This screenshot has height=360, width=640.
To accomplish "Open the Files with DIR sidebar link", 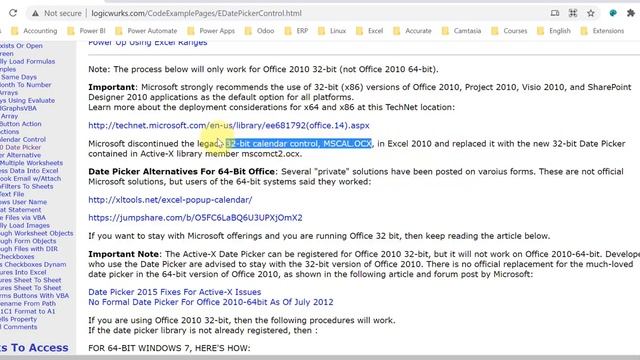I will 29,249.
